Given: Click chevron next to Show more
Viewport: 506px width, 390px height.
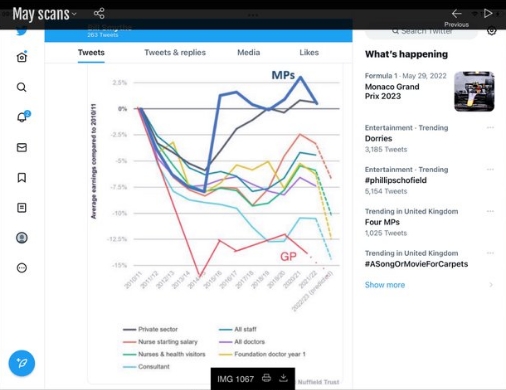Looking at the screenshot, I should coord(491,285).
